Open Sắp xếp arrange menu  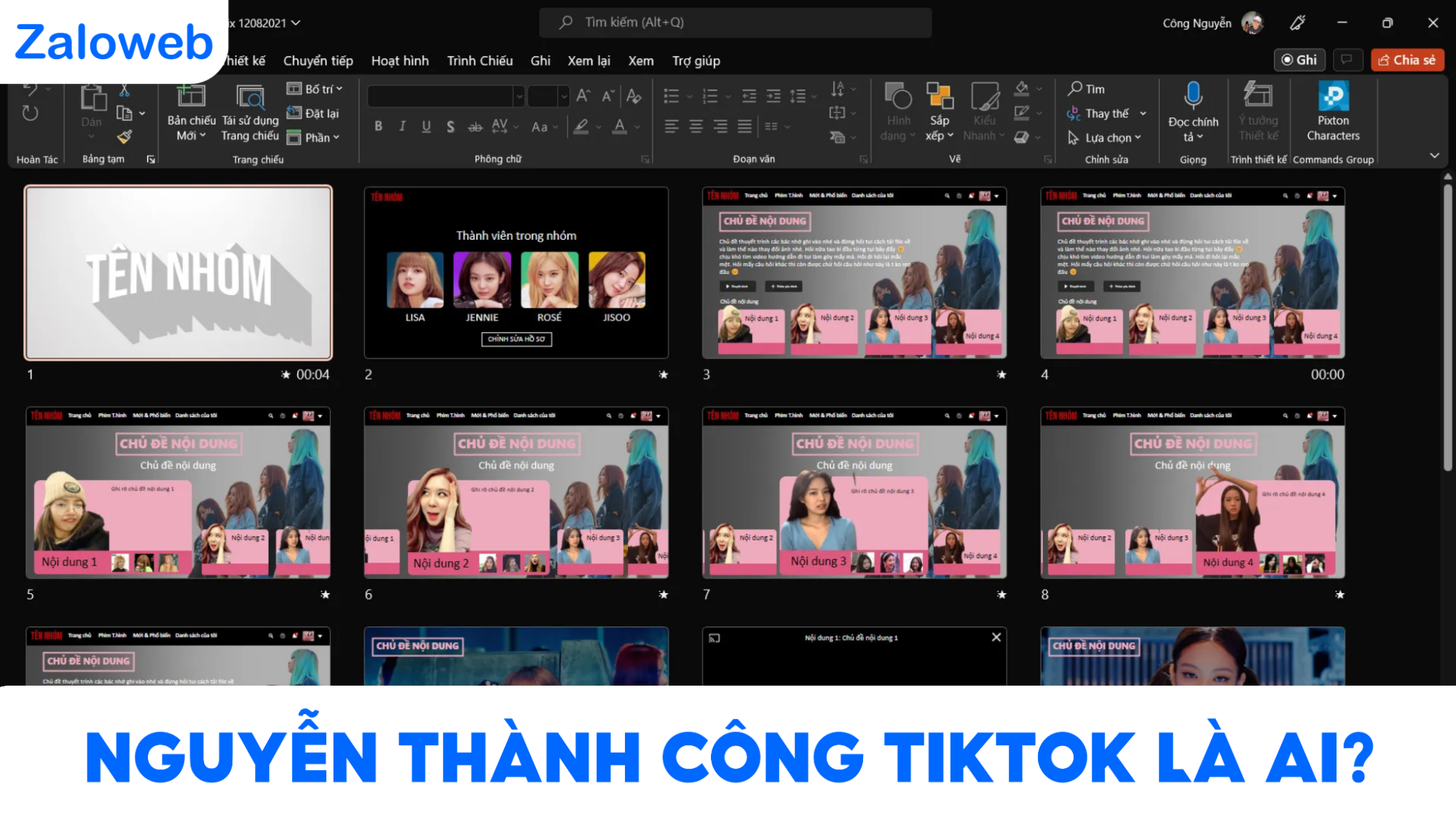pos(940,111)
